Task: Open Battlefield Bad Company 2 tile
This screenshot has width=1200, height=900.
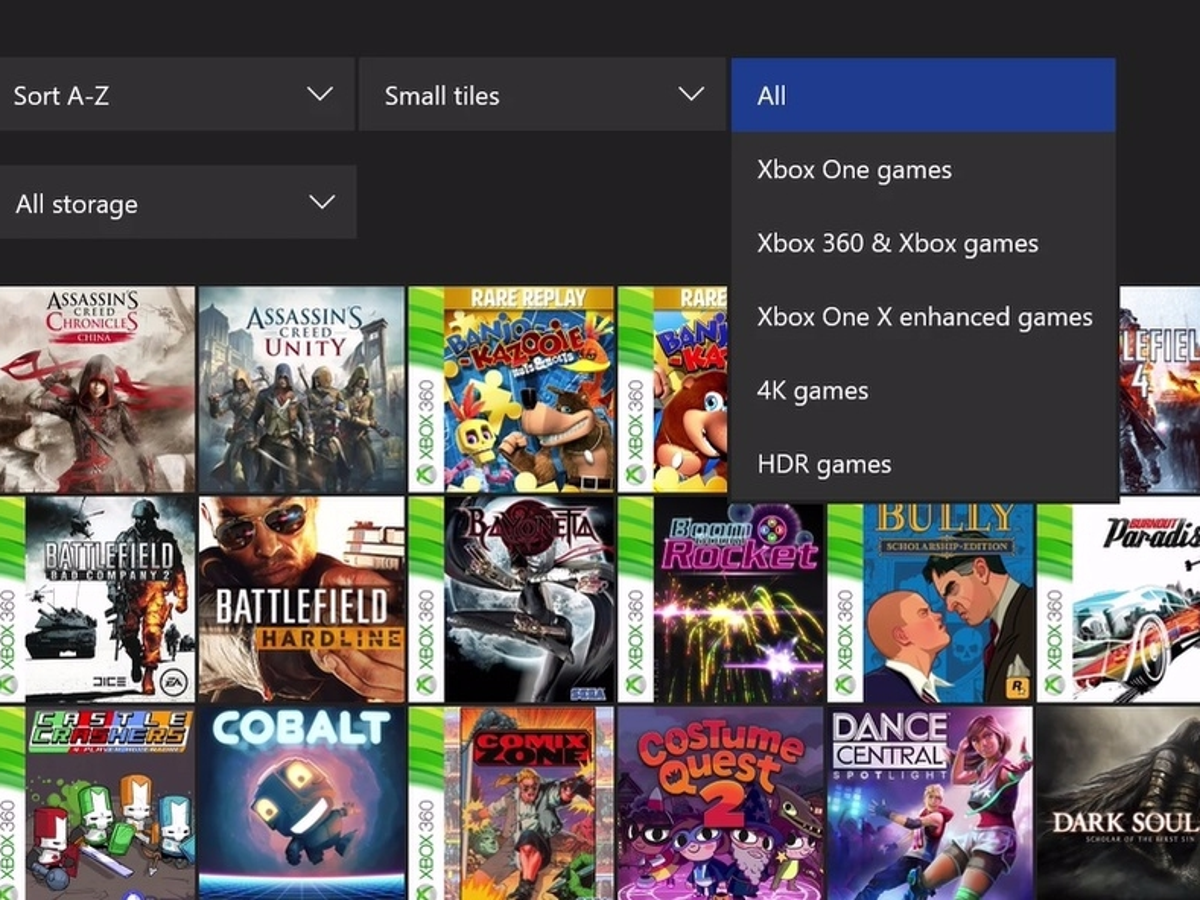Action: click(x=98, y=600)
